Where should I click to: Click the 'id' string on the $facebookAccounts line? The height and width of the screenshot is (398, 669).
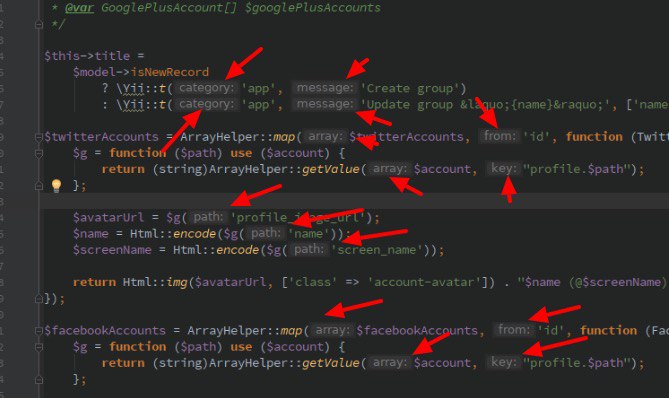[x=551, y=331]
